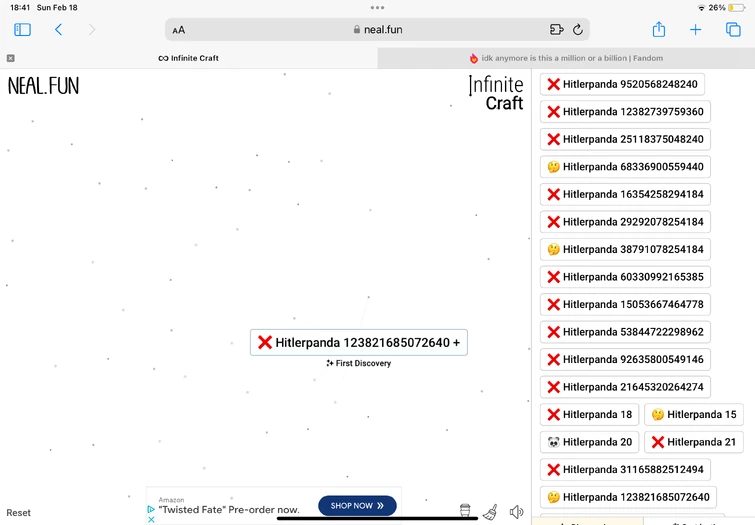The width and height of the screenshot is (755, 525).
Task: Go back to the previous page
Action: (x=58, y=30)
